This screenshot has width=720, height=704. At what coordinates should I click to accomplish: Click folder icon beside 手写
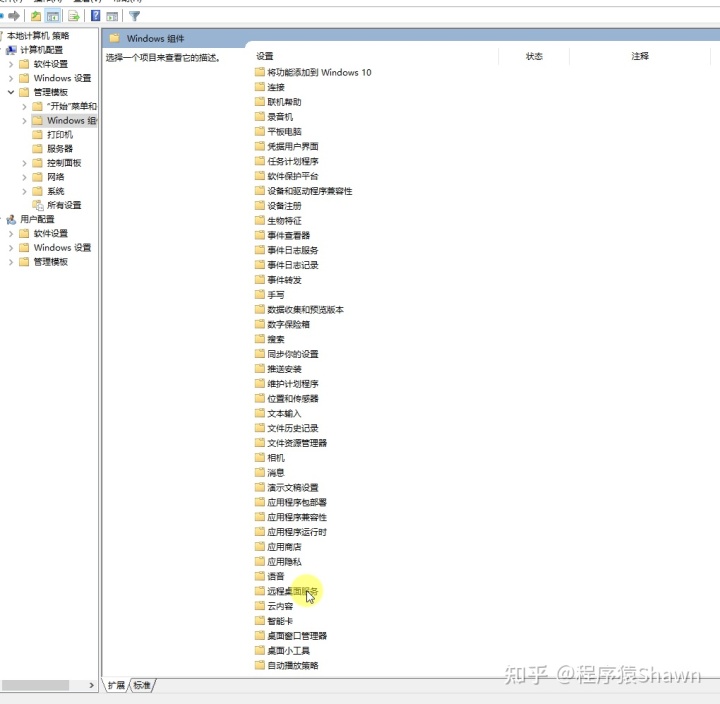click(x=260, y=294)
